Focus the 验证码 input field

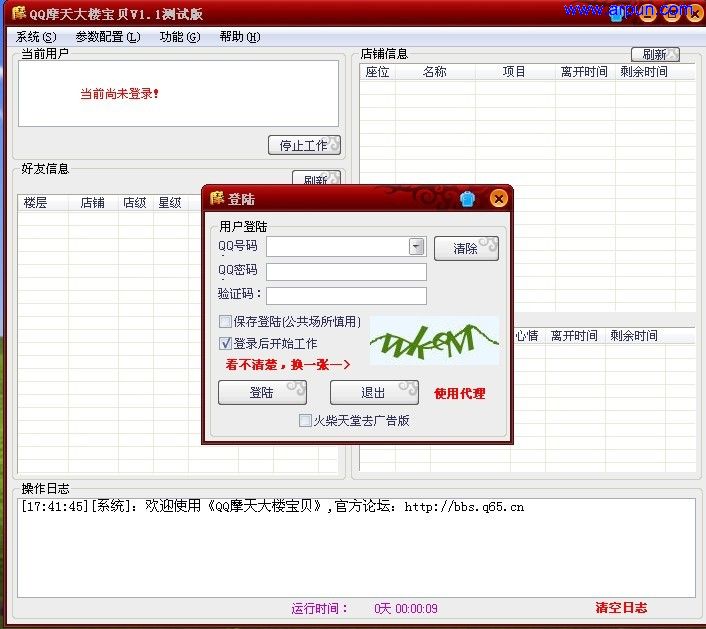pyautogui.click(x=346, y=296)
